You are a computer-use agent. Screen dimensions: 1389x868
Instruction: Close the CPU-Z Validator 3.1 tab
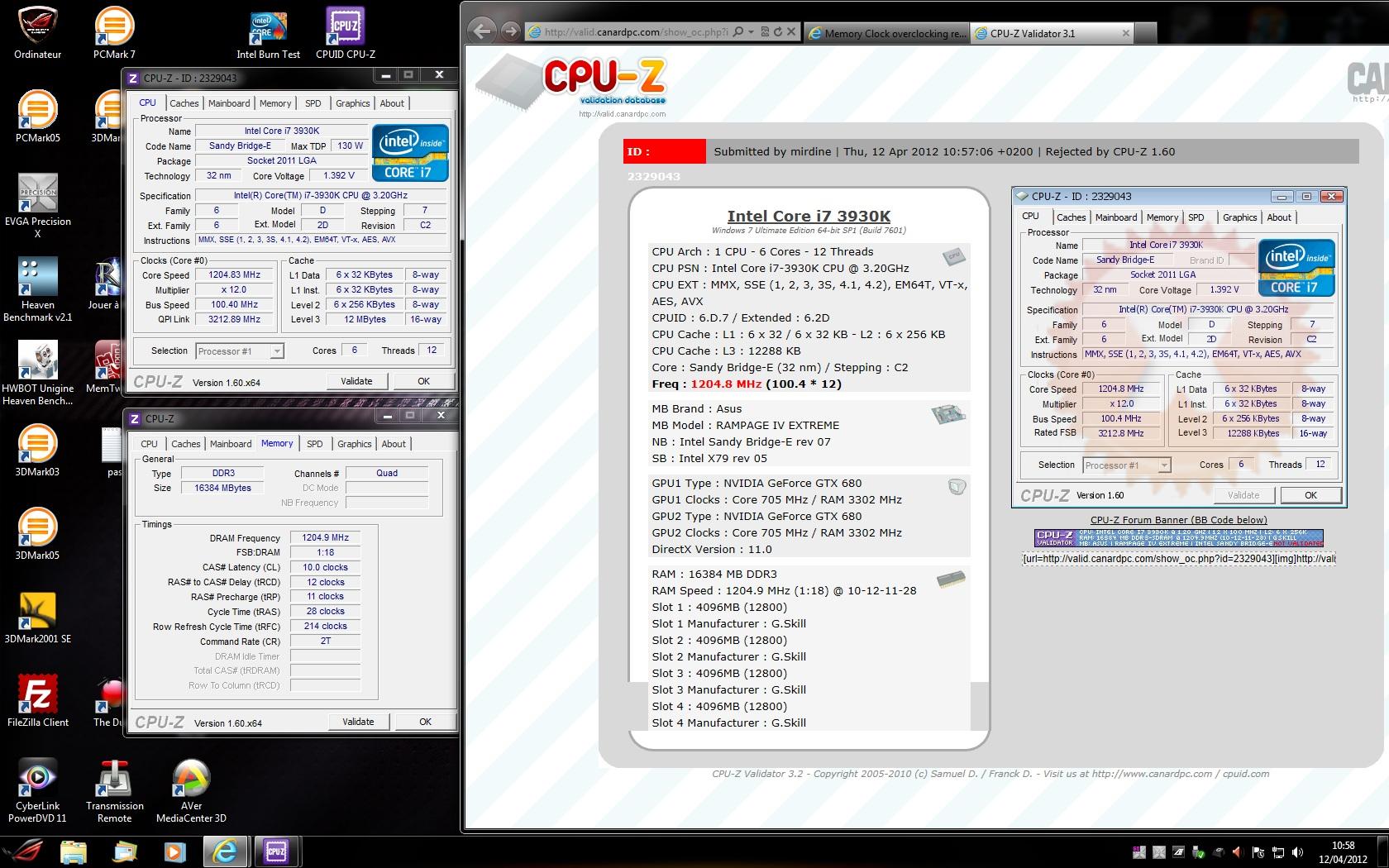pos(1125,33)
